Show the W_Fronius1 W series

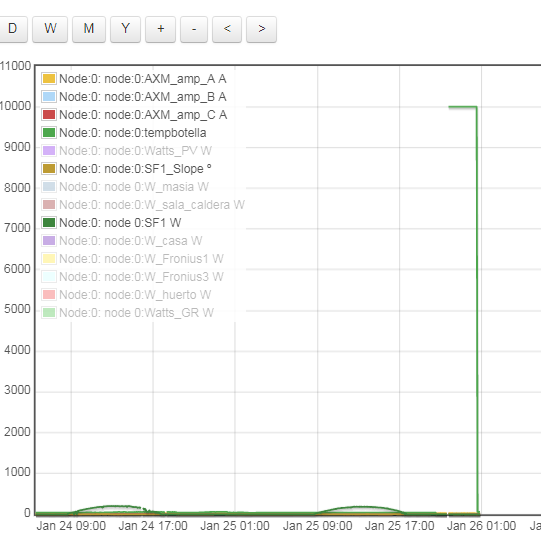click(141, 259)
